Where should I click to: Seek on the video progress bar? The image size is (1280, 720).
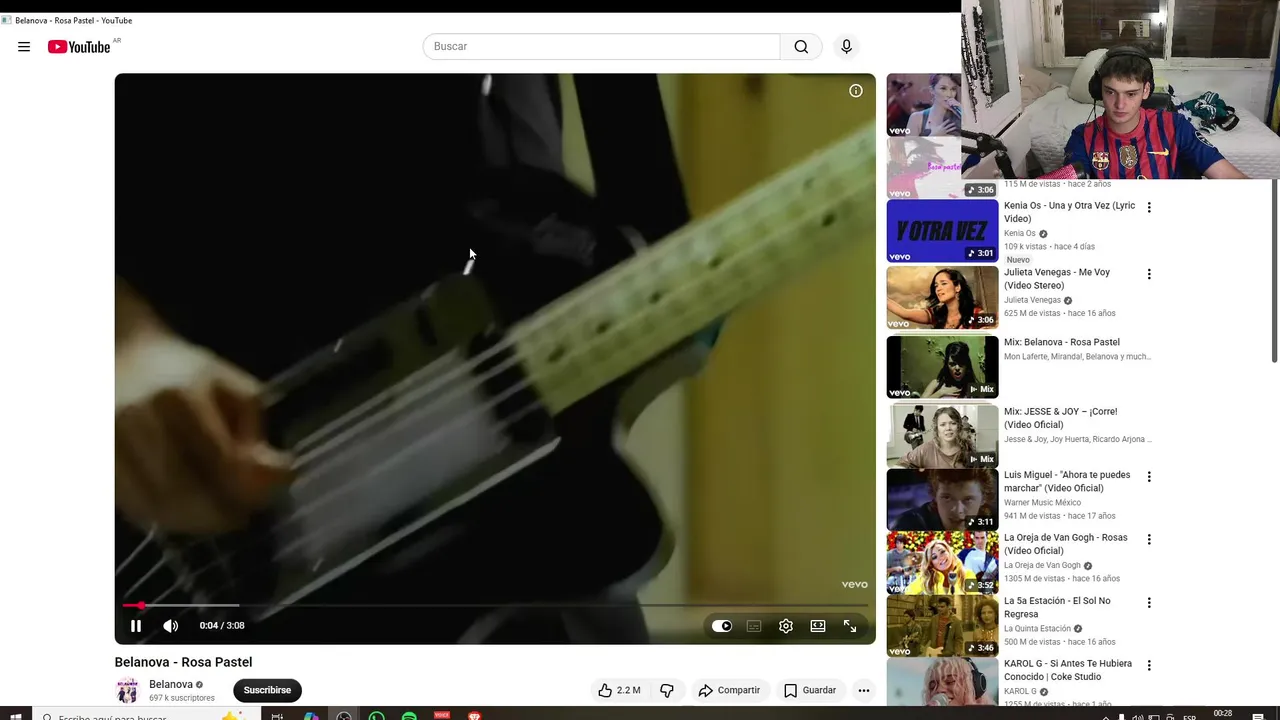[495, 605]
